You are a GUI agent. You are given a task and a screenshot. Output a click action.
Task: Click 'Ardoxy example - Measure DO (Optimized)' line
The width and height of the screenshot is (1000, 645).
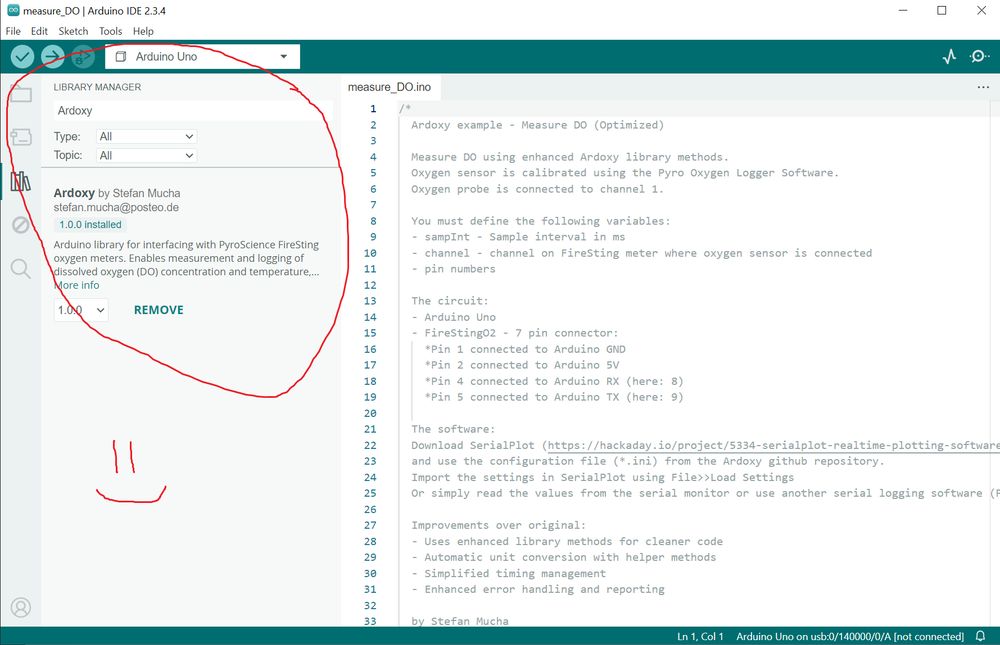tap(538, 125)
